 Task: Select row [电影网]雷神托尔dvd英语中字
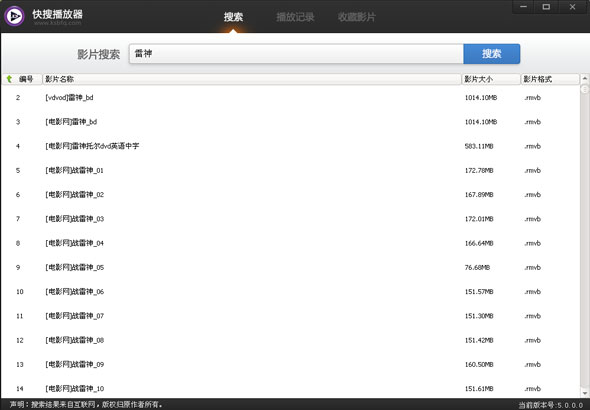pos(290,146)
